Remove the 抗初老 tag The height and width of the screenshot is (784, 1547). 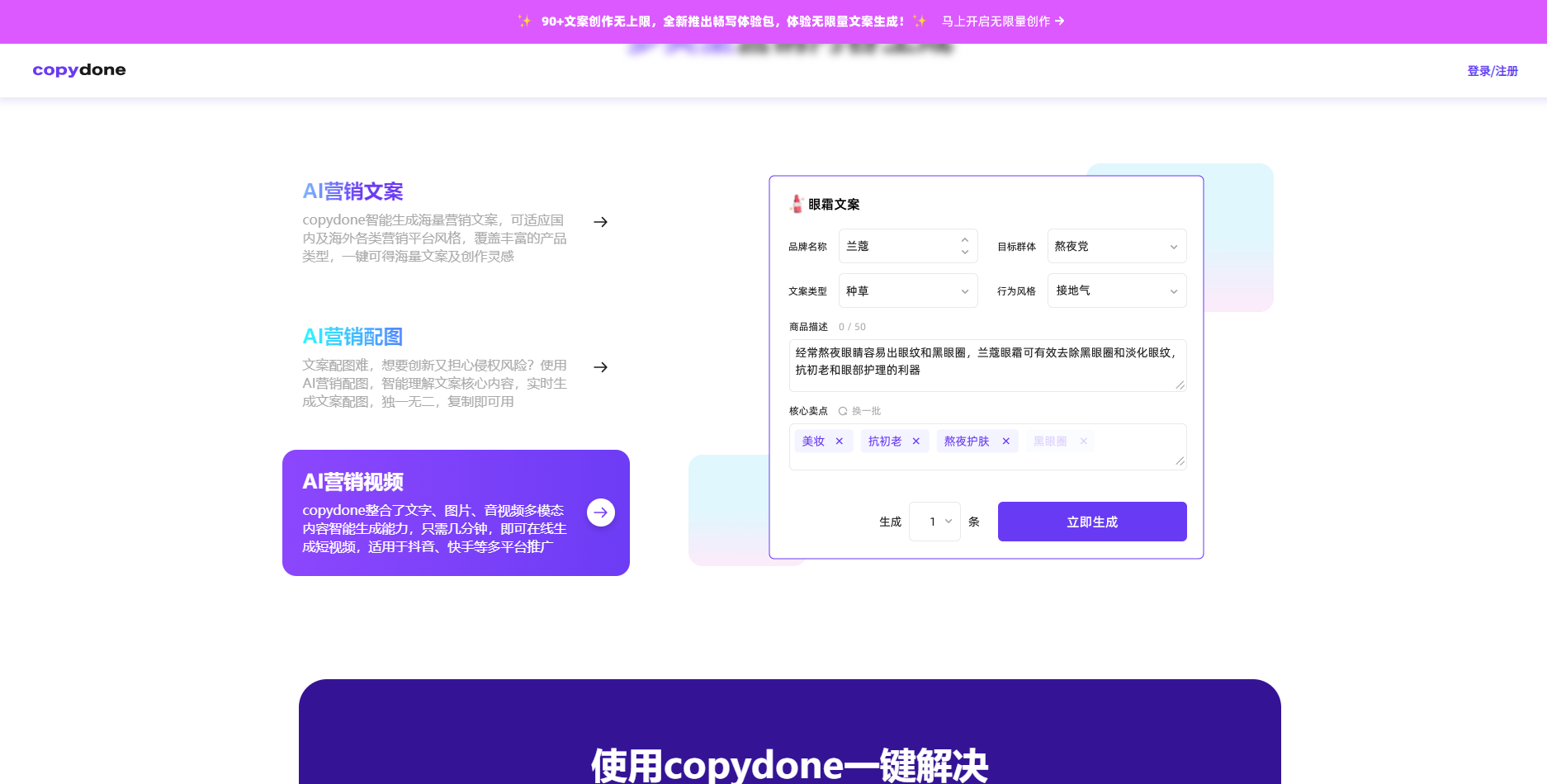click(916, 442)
